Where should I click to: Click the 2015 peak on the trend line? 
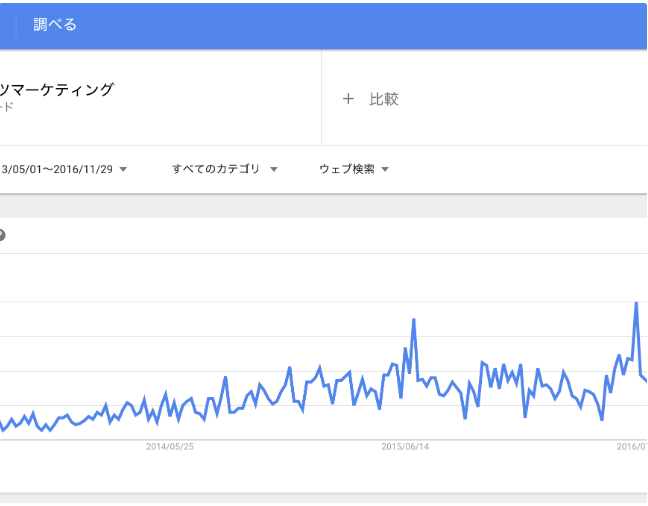tap(414, 320)
